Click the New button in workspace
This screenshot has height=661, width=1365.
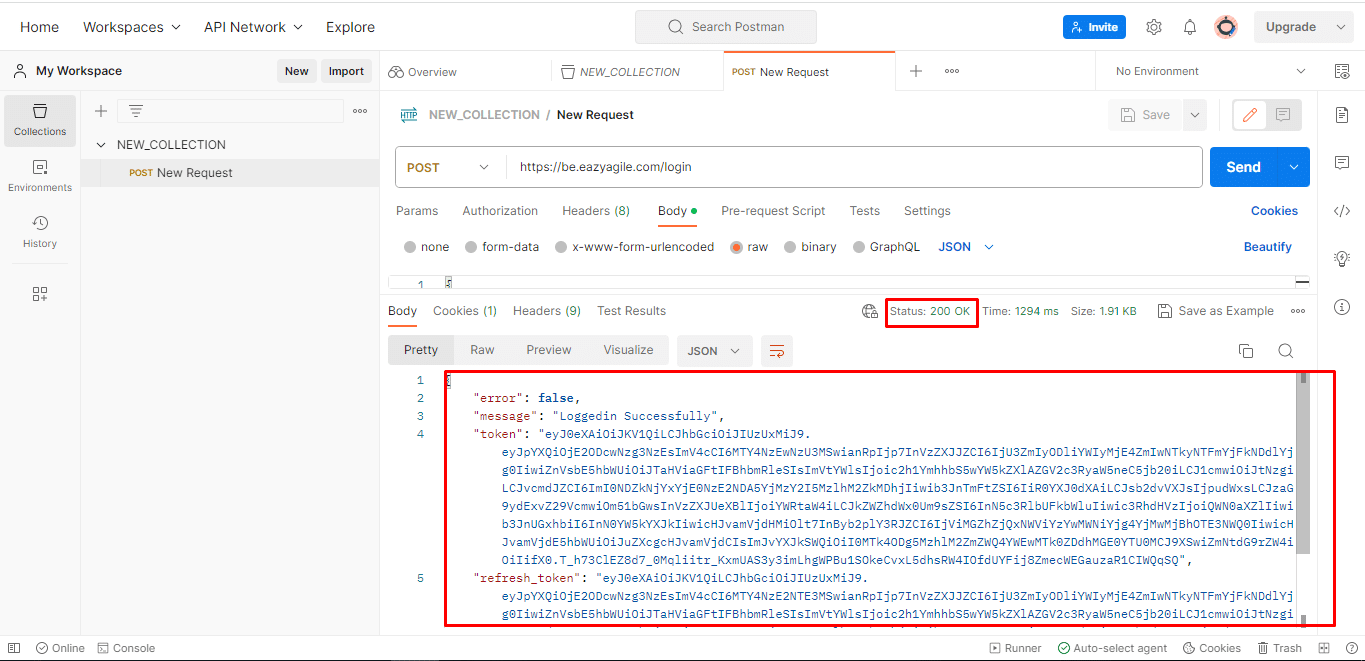click(297, 71)
